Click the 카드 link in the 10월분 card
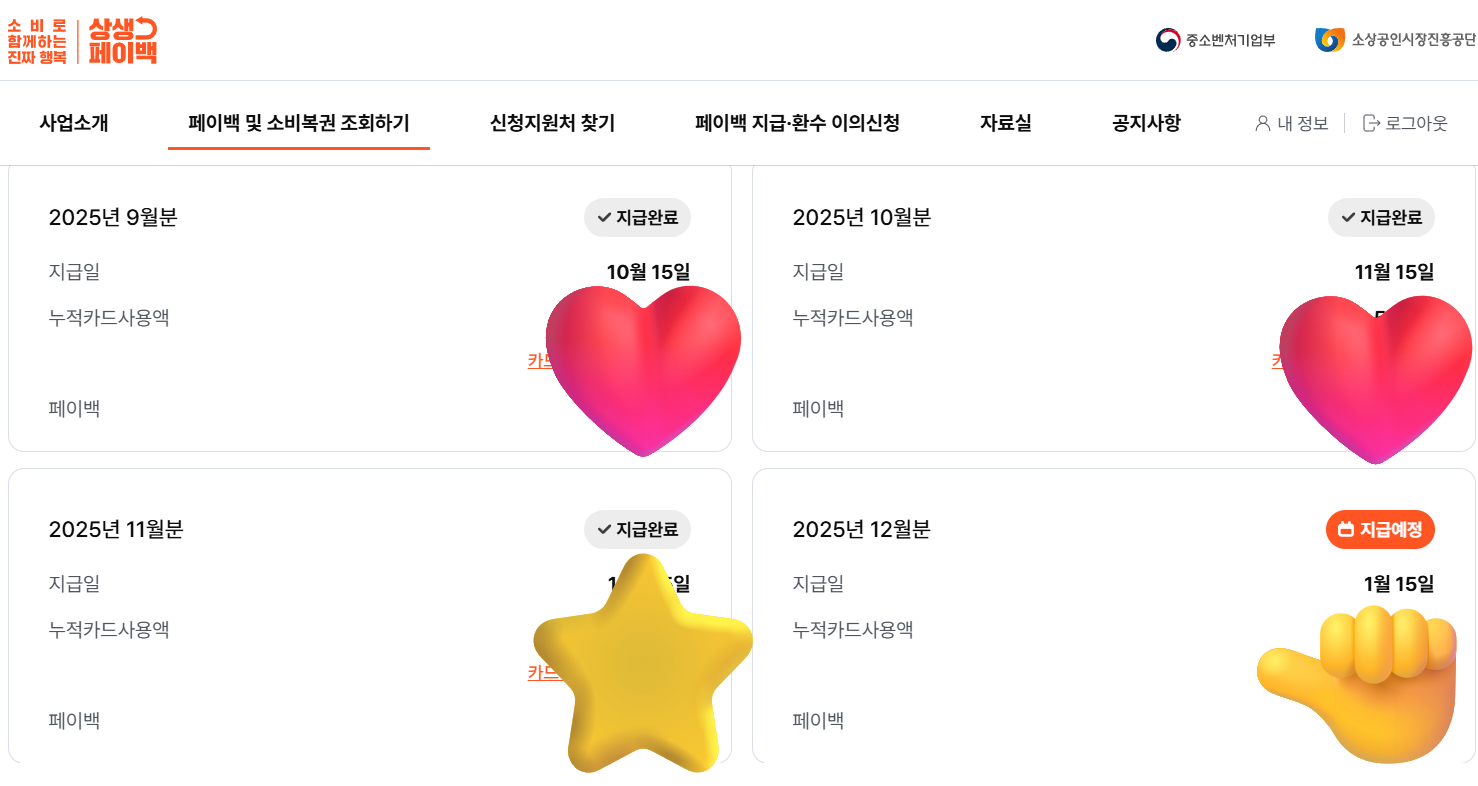This screenshot has height=786, width=1478. click(1282, 361)
